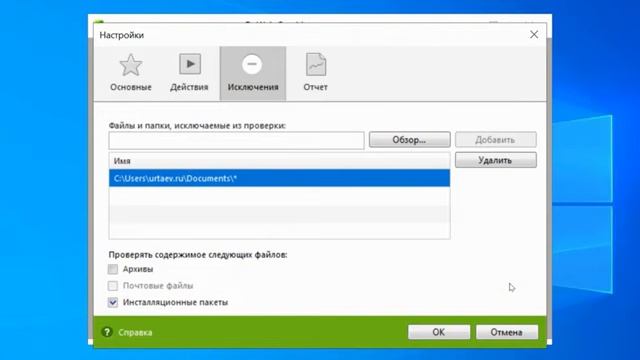640x360 pixels.
Task: Open the Действия tab play icon
Action: coord(190,64)
